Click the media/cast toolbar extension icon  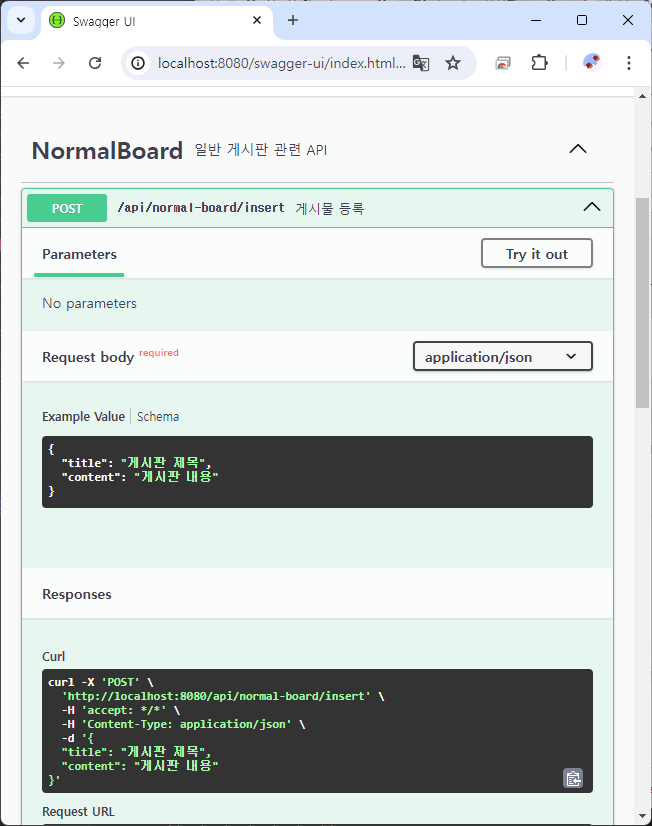click(503, 63)
